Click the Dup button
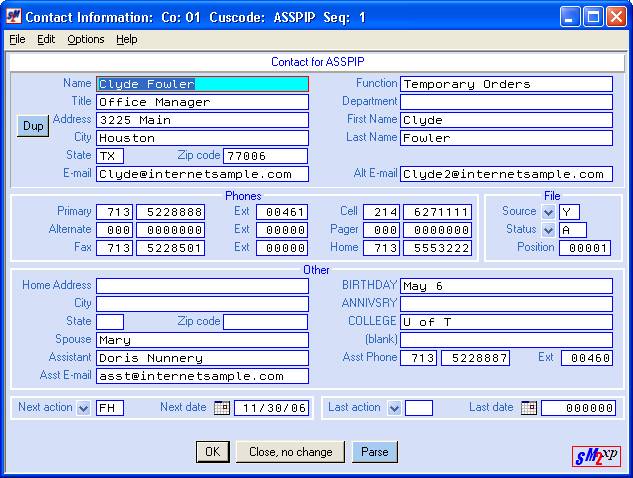Screen dimensions: 633x478 33,126
